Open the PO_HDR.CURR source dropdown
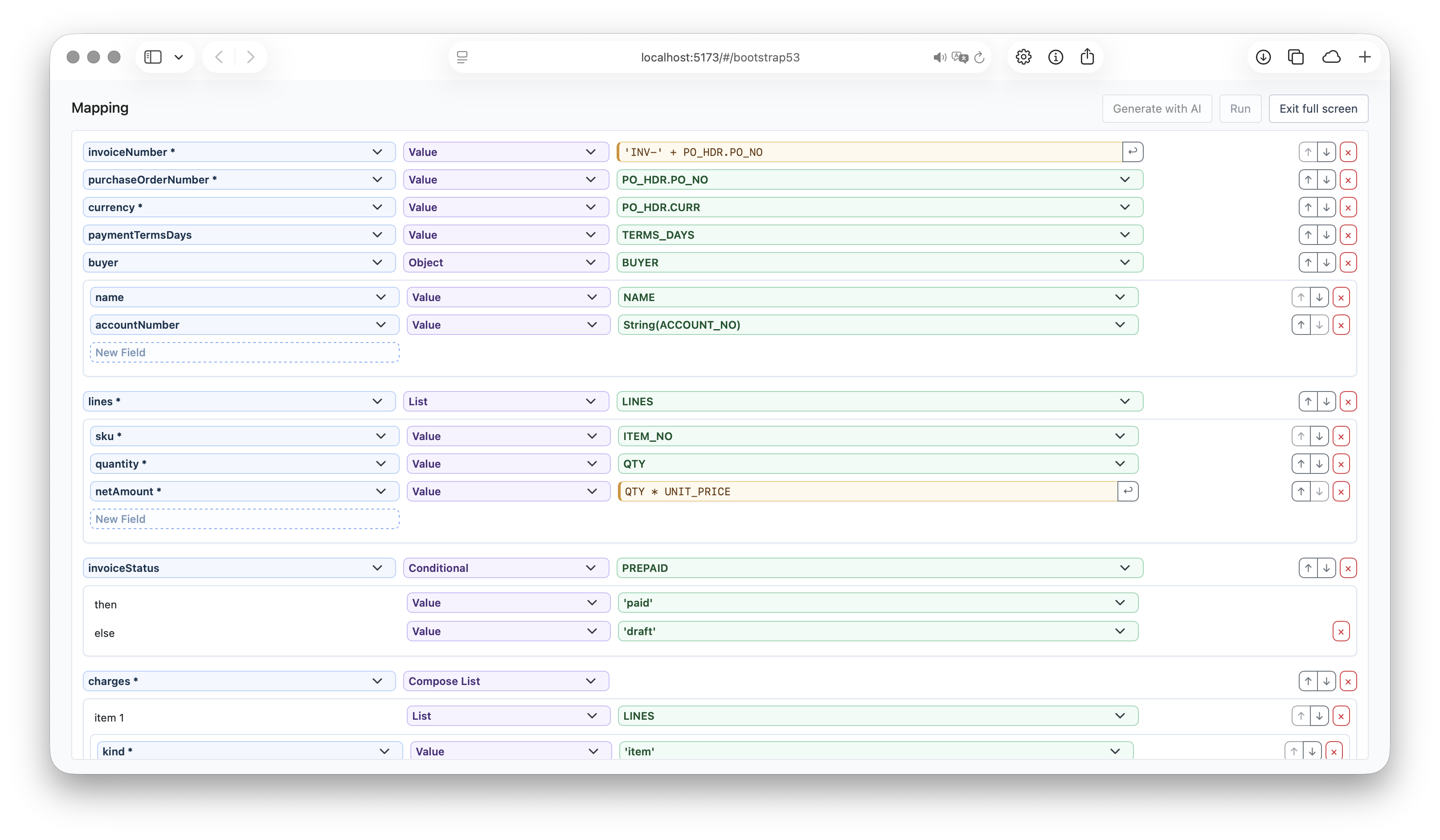This screenshot has width=1440, height=840. (880, 207)
